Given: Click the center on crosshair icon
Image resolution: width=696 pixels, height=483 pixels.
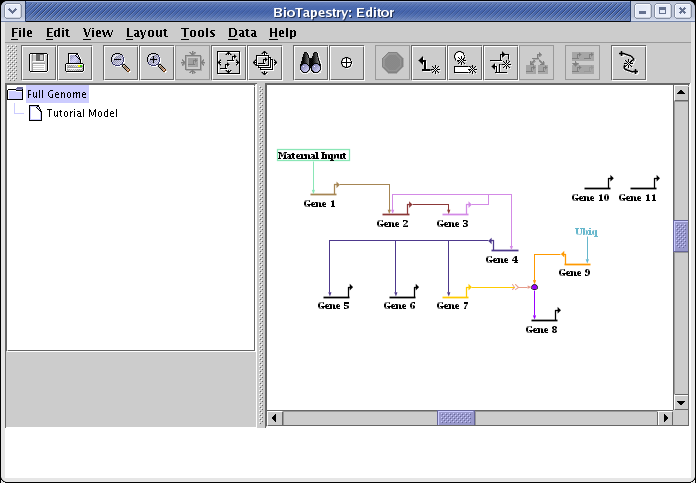Looking at the screenshot, I should [346, 63].
